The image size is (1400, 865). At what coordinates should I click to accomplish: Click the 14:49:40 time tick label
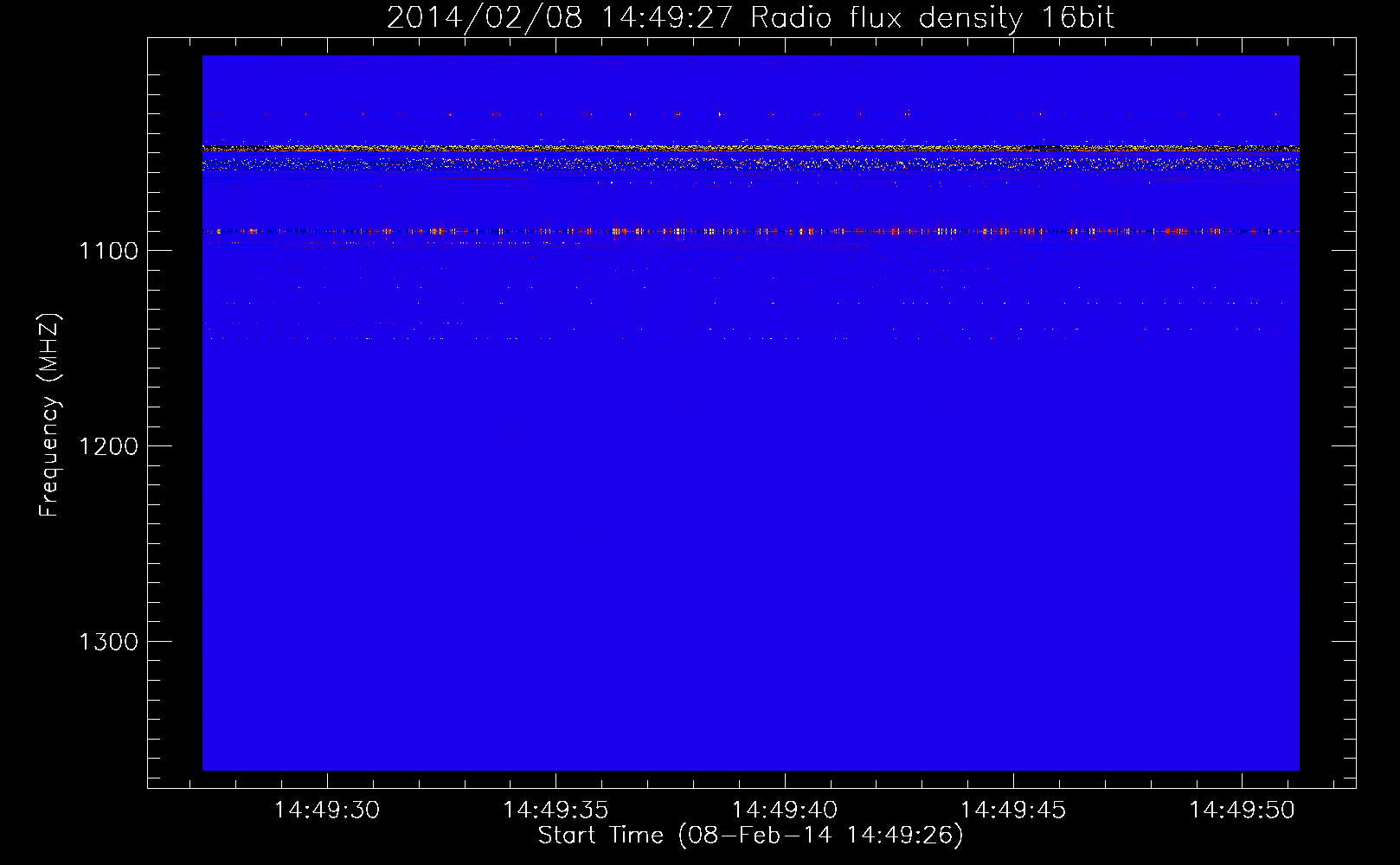point(785,811)
